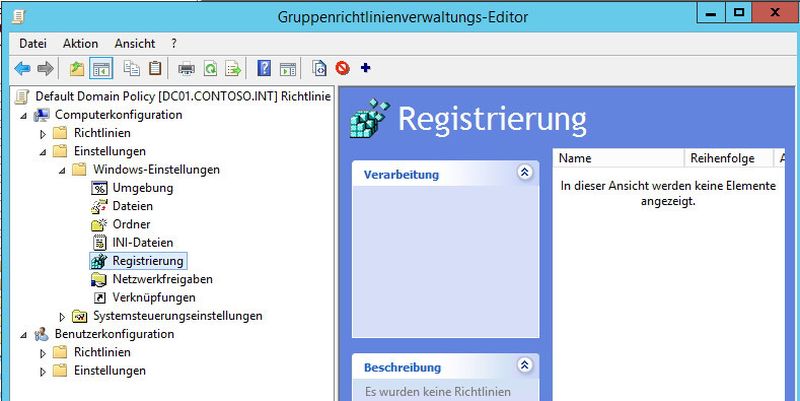The width and height of the screenshot is (800, 401).
Task: Expand Einstellungen under Benutzerkonfiguration
Action: tap(43, 372)
